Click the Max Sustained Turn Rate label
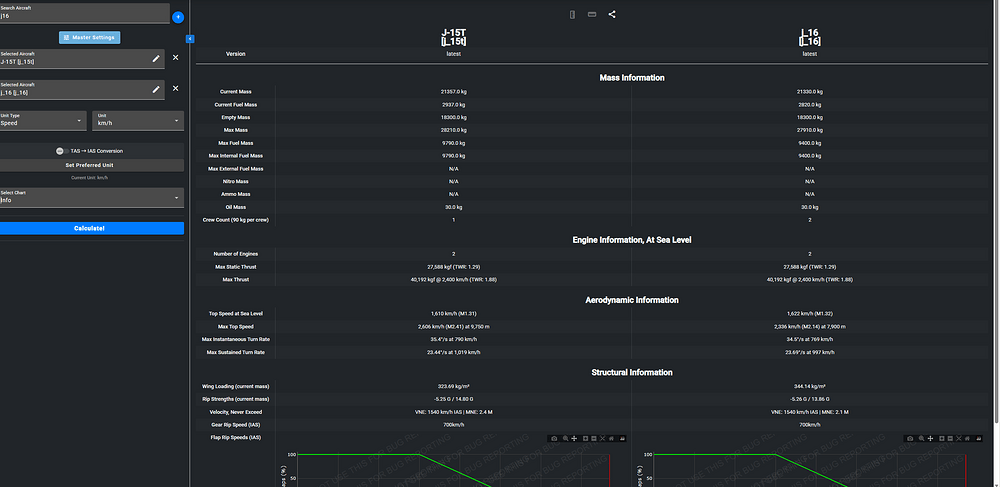This screenshot has width=1000, height=487. click(x=235, y=352)
